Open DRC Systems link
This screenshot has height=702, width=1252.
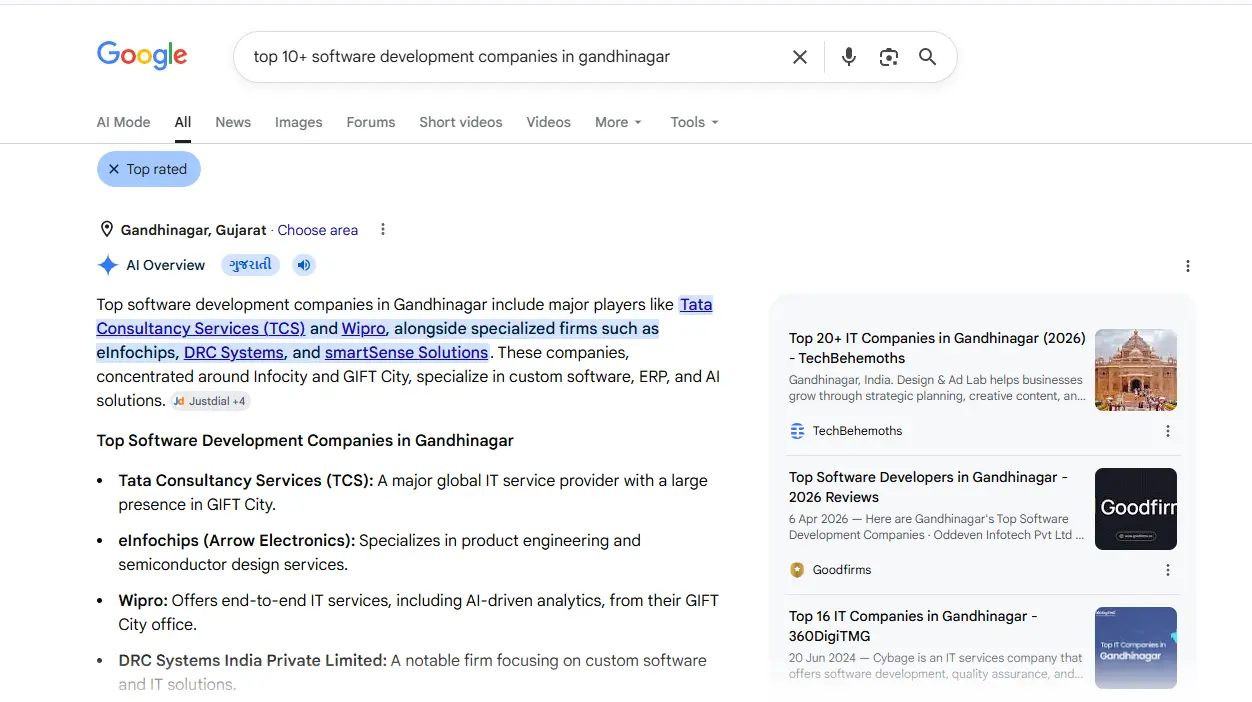tap(234, 352)
